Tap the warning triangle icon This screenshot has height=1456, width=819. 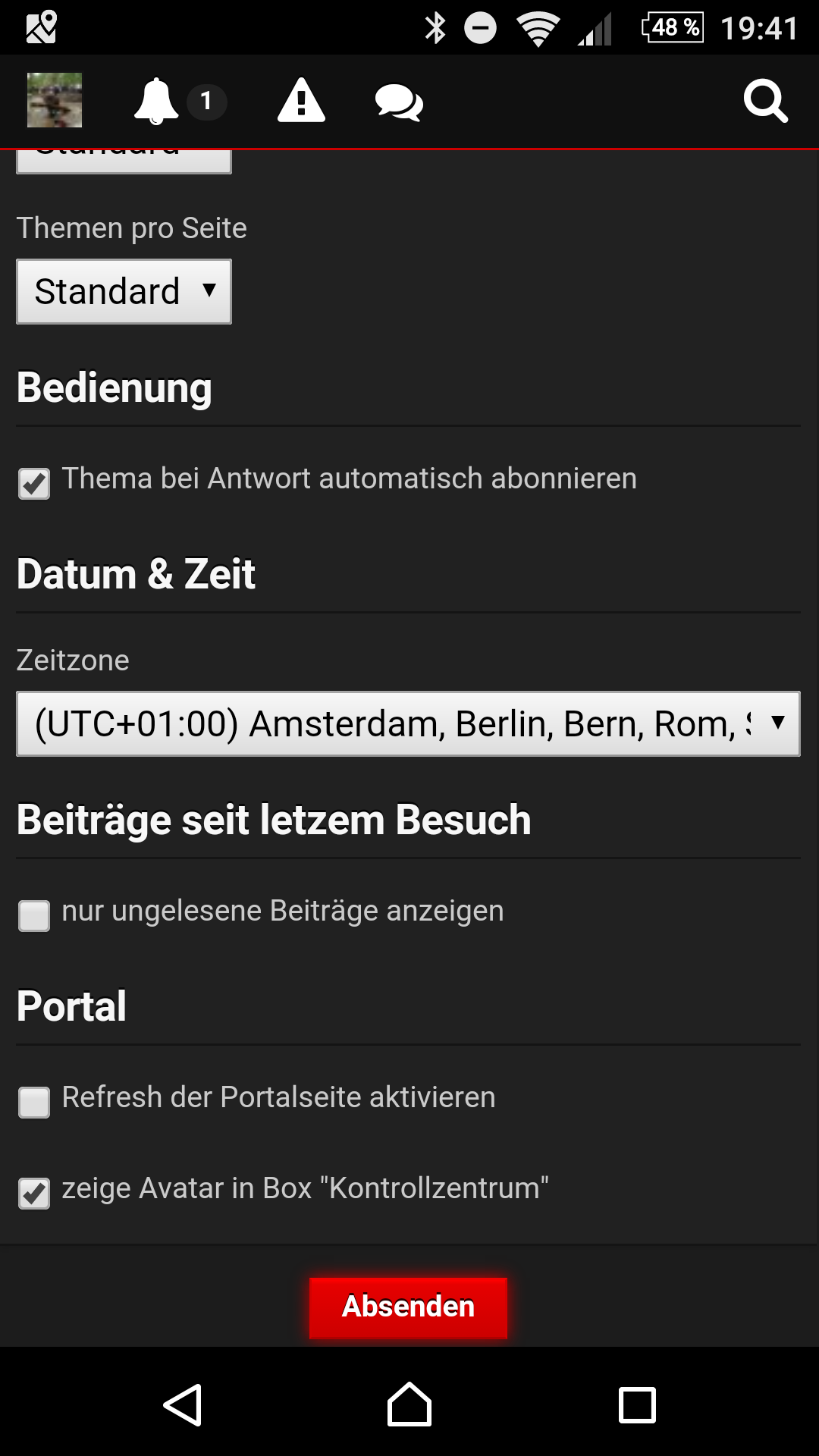(x=301, y=101)
